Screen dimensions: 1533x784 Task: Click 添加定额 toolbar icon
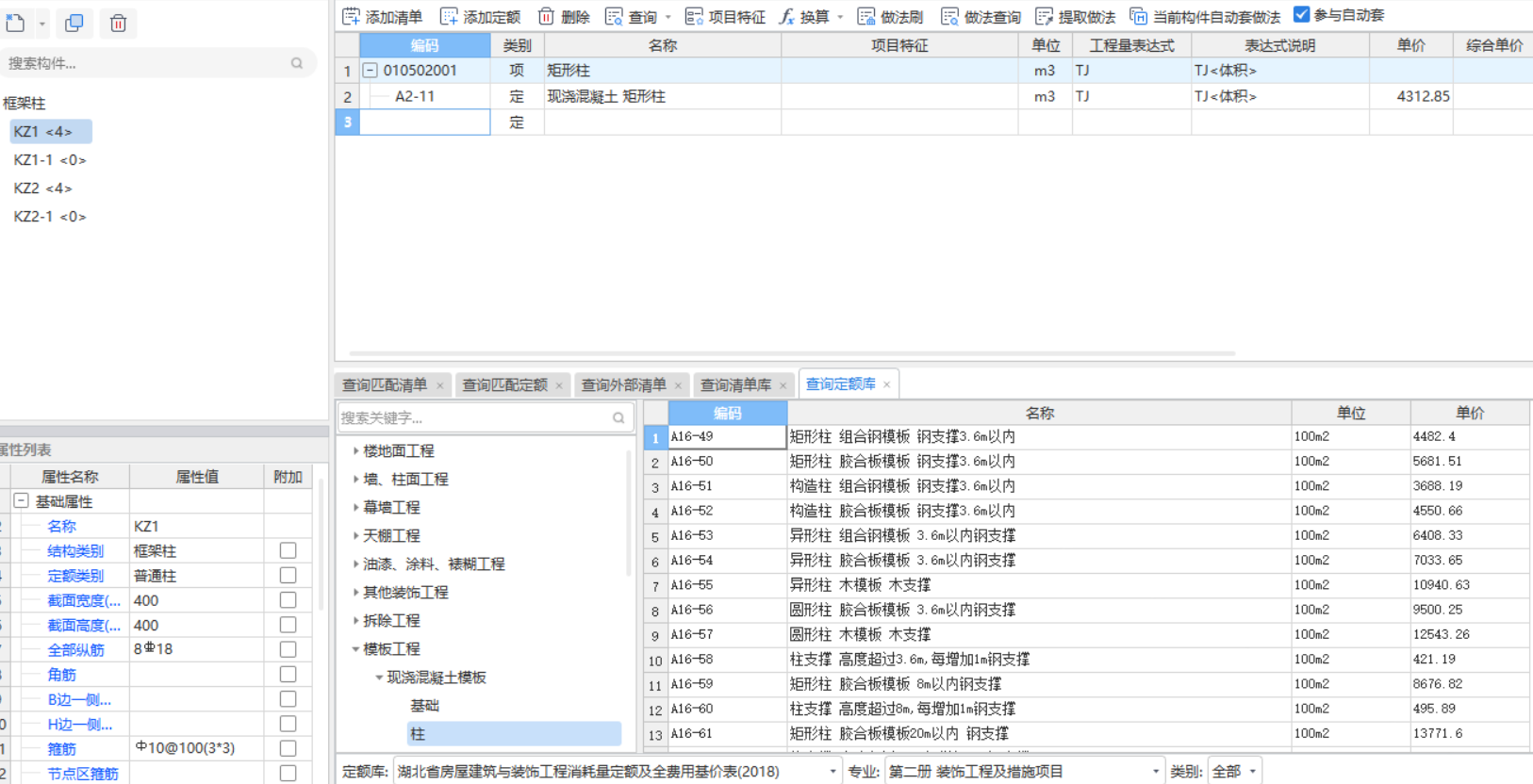tap(449, 16)
